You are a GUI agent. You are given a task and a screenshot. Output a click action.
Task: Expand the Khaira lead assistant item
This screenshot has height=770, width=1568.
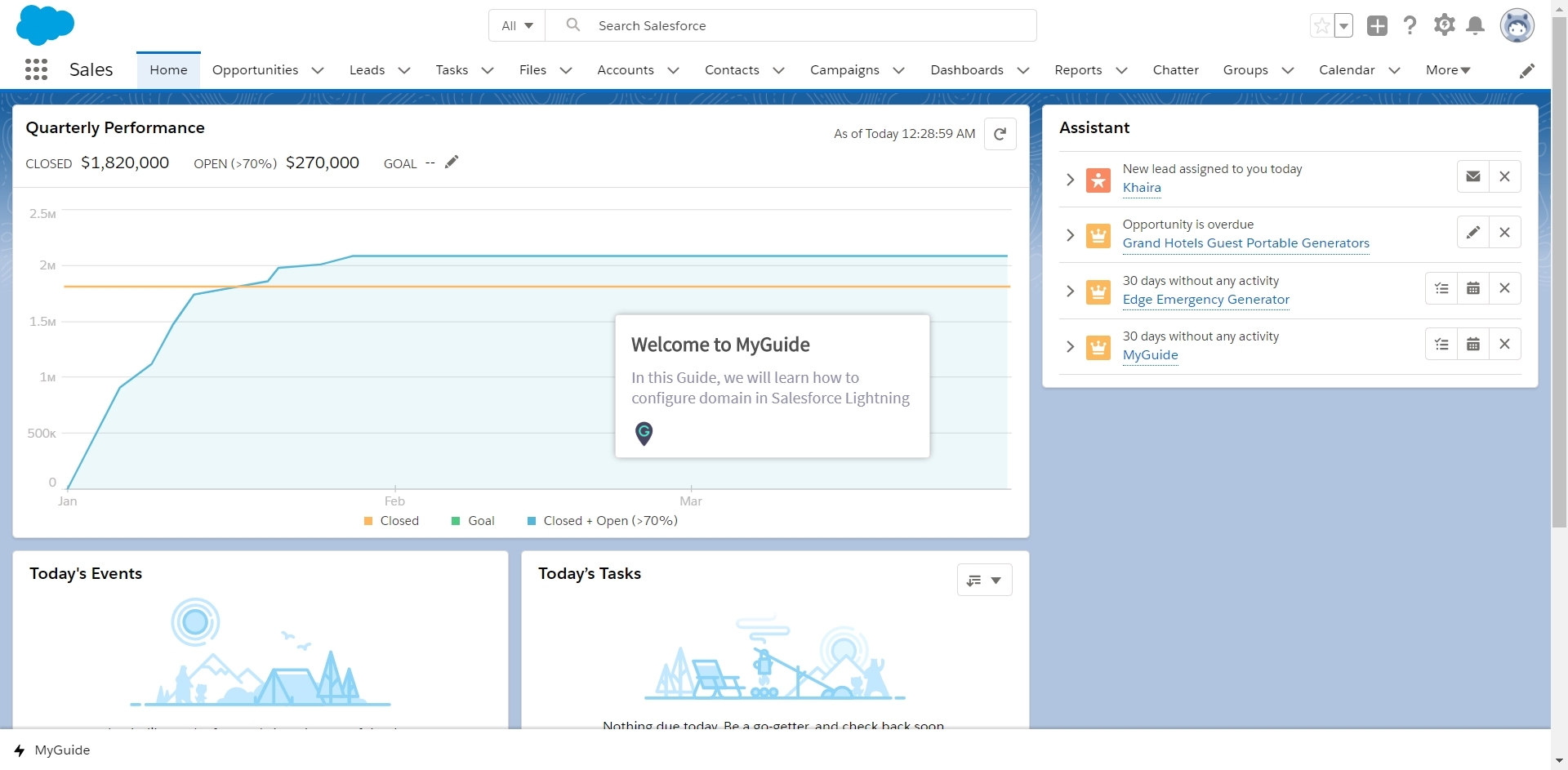tap(1070, 180)
